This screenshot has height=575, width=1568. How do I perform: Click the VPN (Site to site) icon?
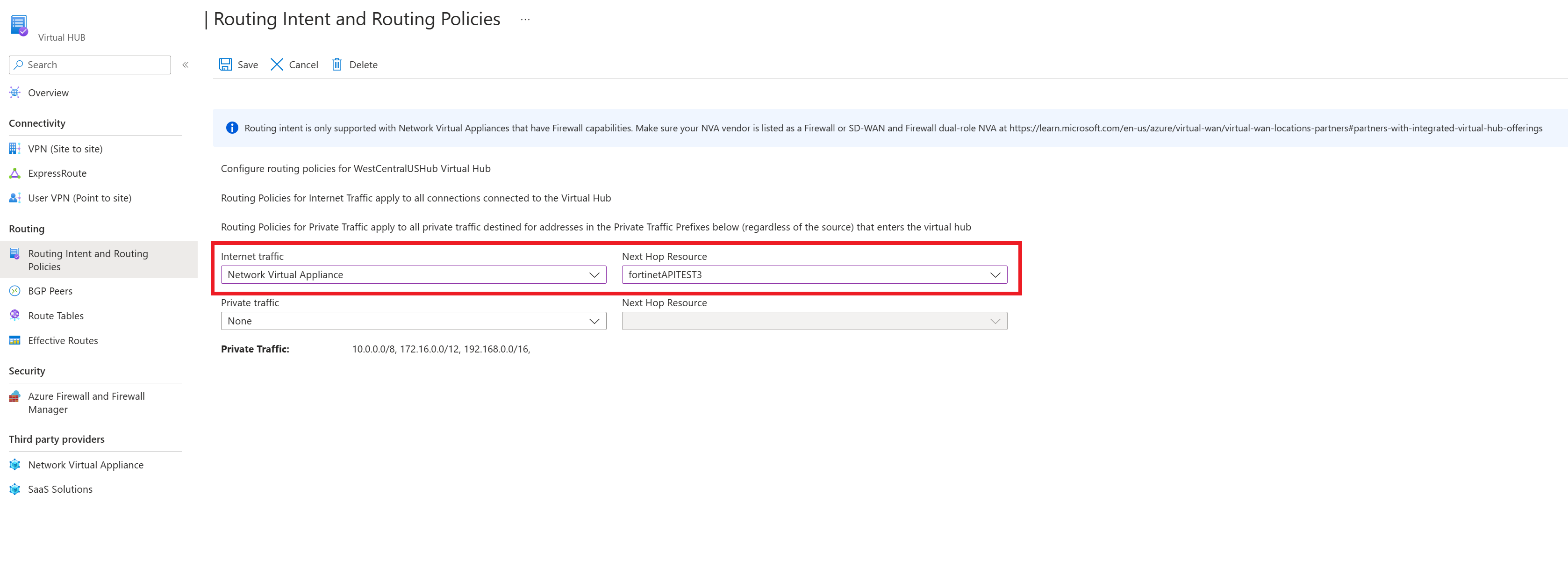[x=14, y=149]
